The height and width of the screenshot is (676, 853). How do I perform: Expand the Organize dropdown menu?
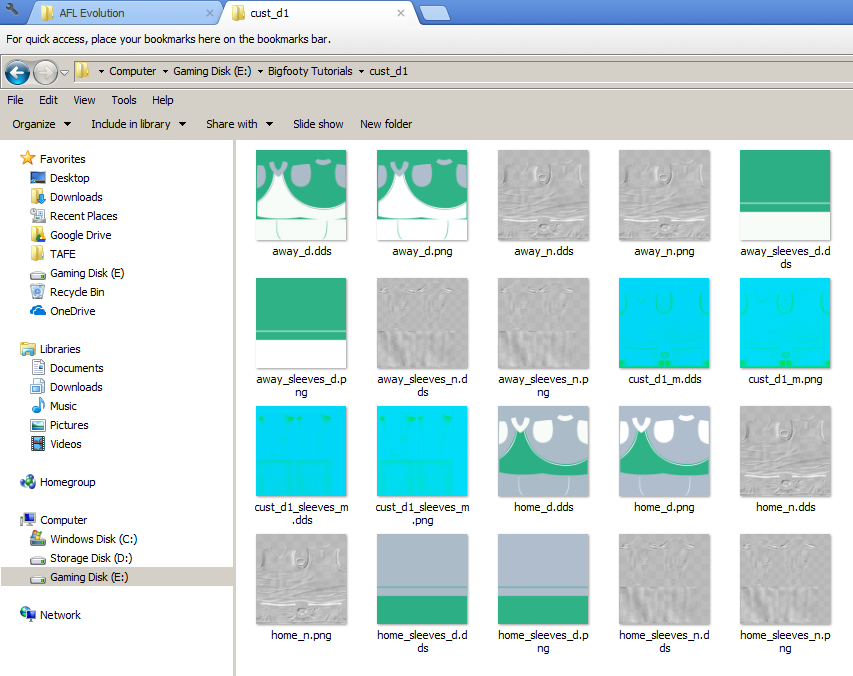[x=41, y=124]
